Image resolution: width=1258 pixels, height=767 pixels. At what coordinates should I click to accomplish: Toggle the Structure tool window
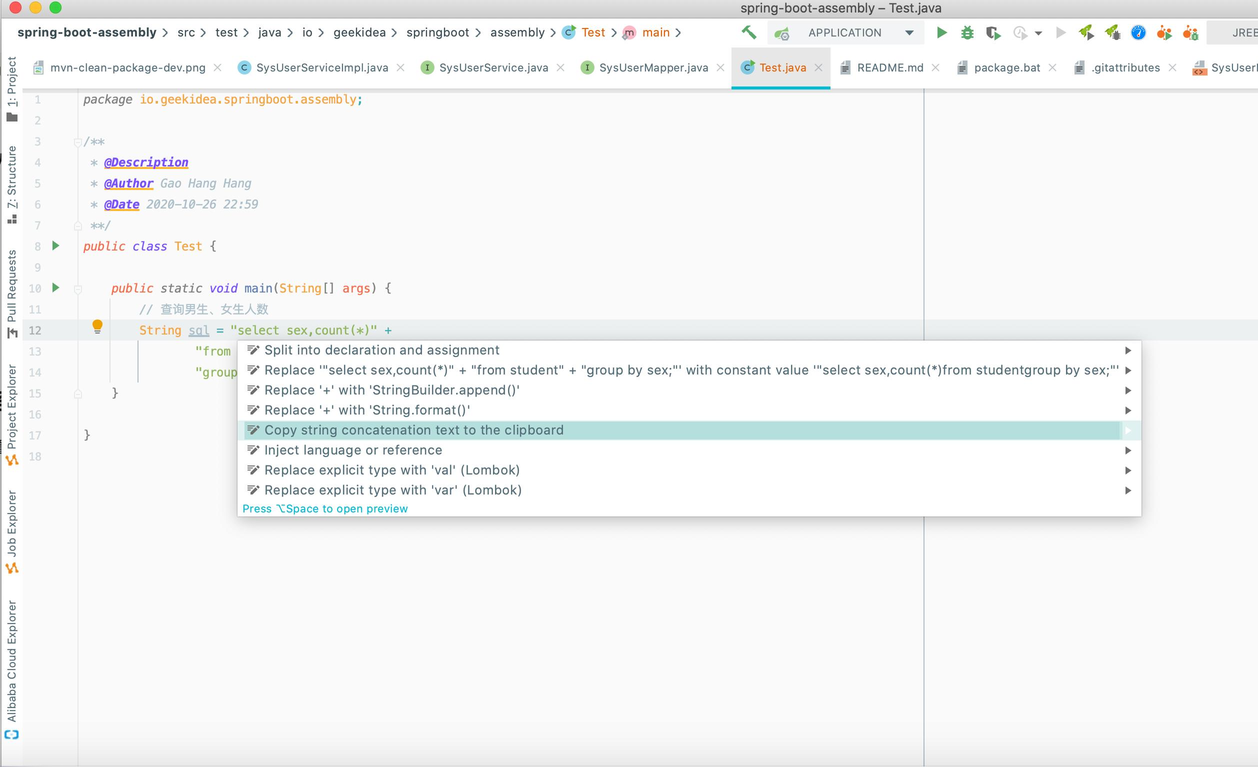pyautogui.click(x=12, y=184)
